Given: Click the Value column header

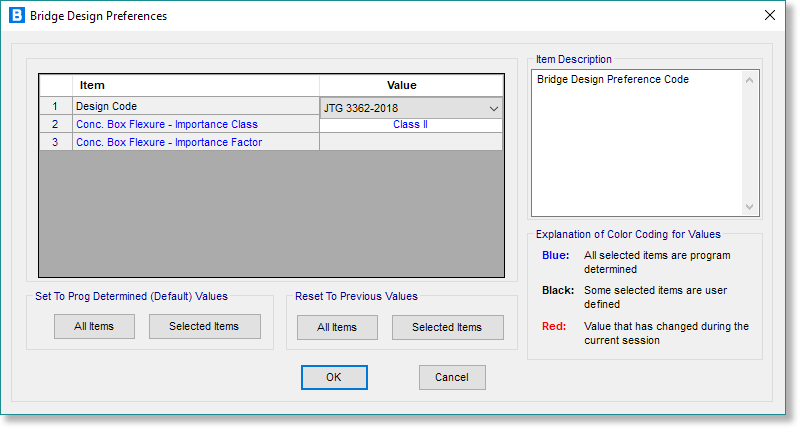Looking at the screenshot, I should click(x=410, y=86).
